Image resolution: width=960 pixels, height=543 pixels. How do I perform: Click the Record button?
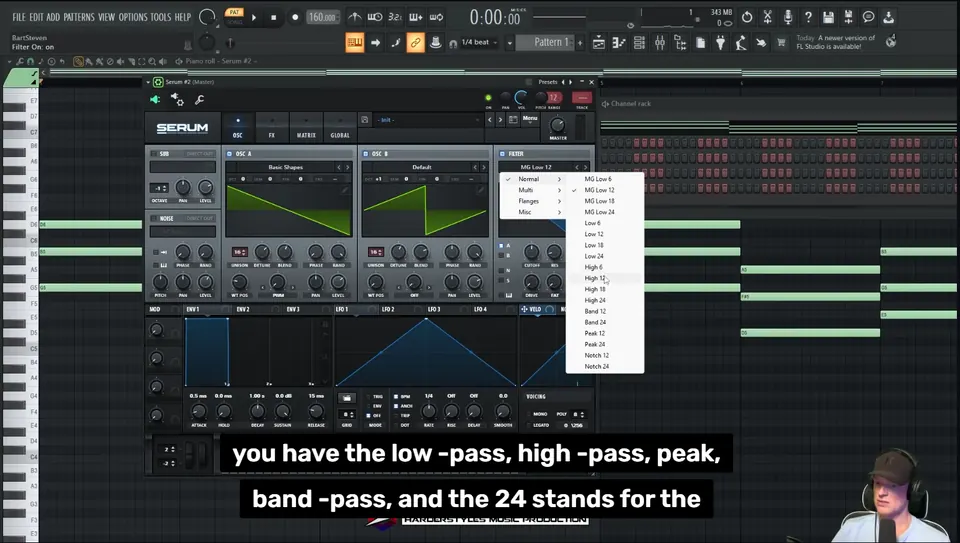coord(294,18)
